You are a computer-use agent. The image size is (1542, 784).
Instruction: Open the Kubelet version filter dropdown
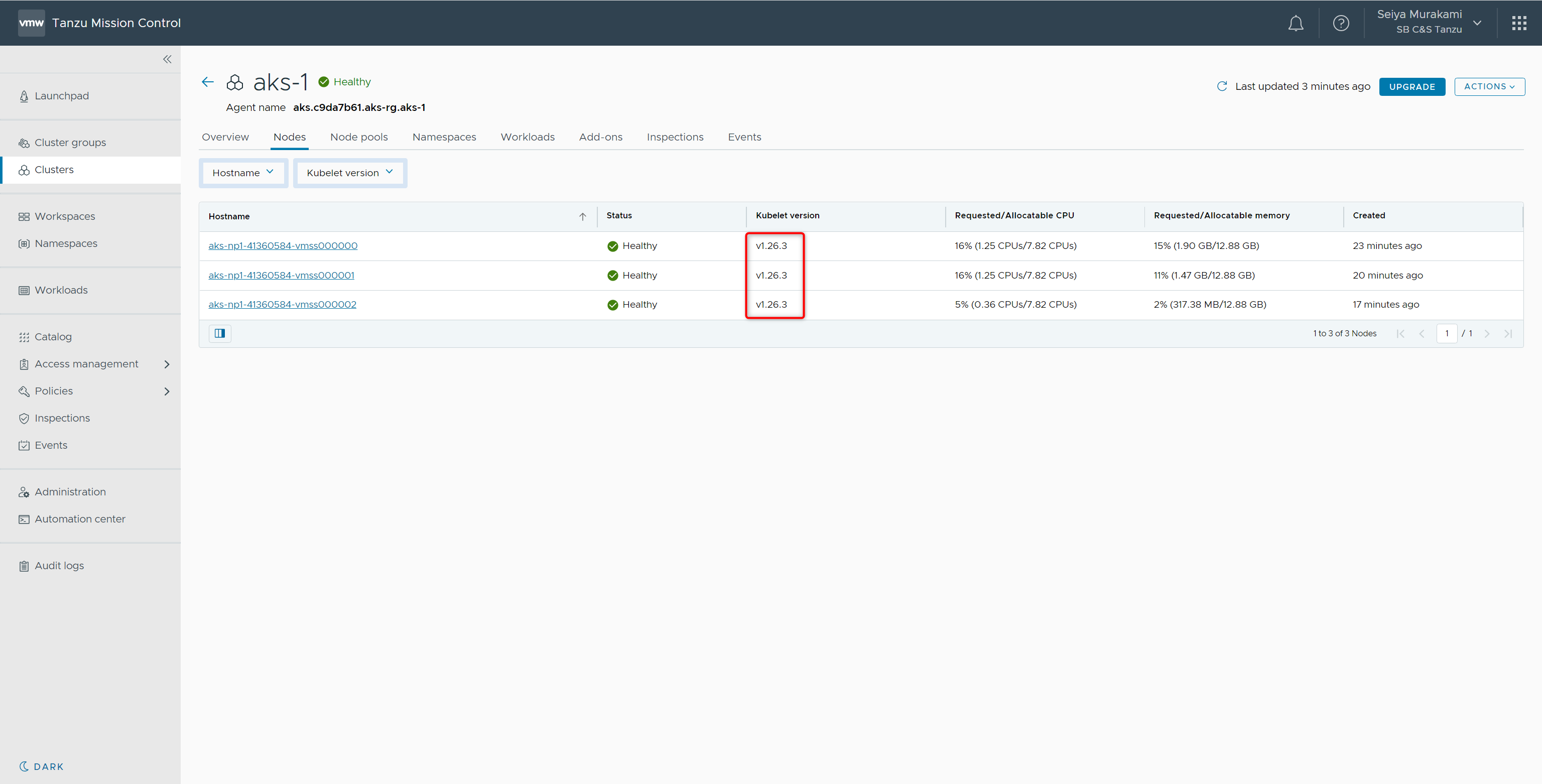click(349, 173)
